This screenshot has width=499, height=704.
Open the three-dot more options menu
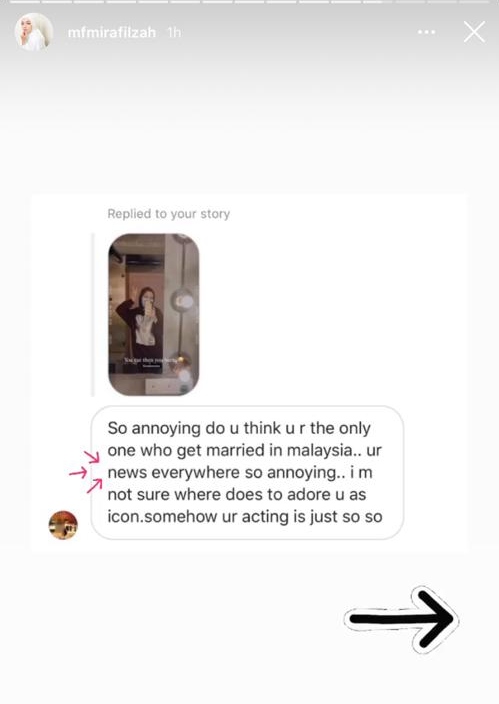click(426, 32)
